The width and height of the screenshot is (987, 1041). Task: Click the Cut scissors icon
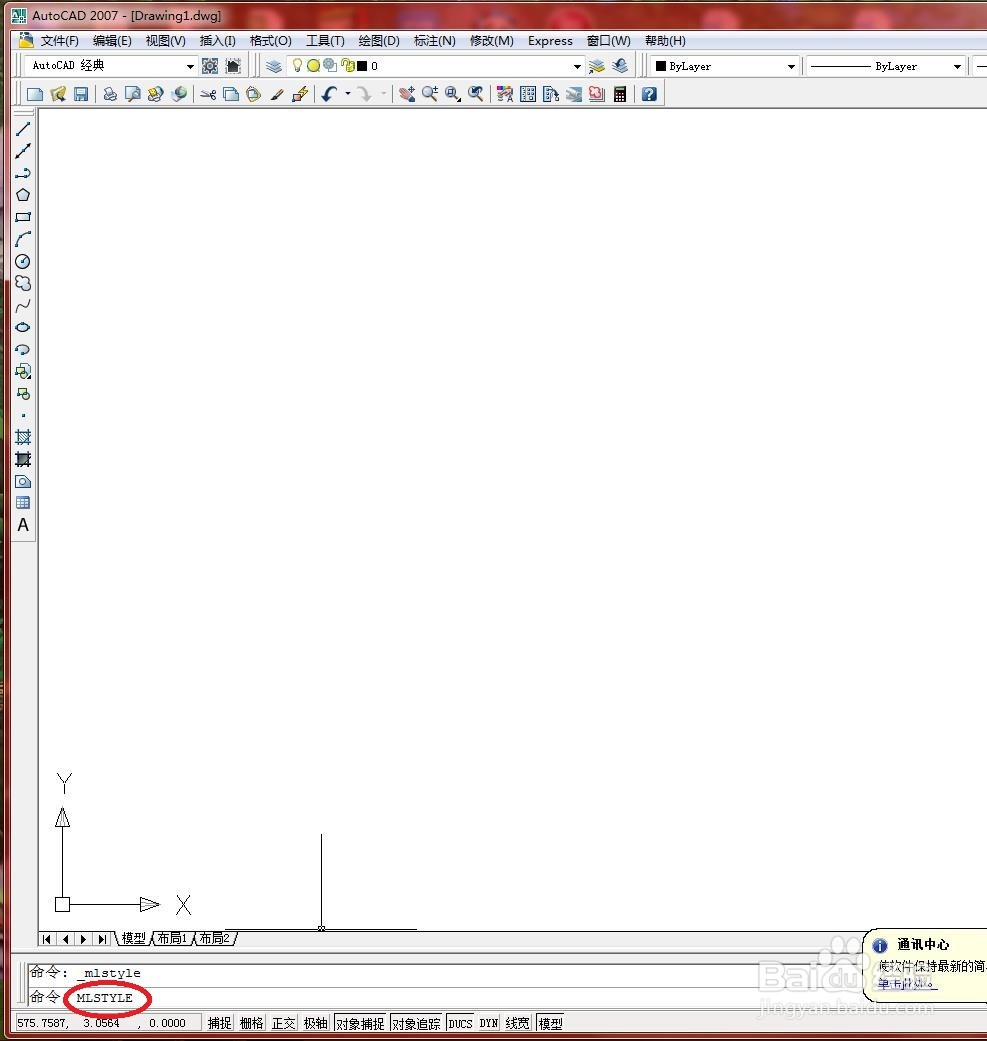coord(208,94)
